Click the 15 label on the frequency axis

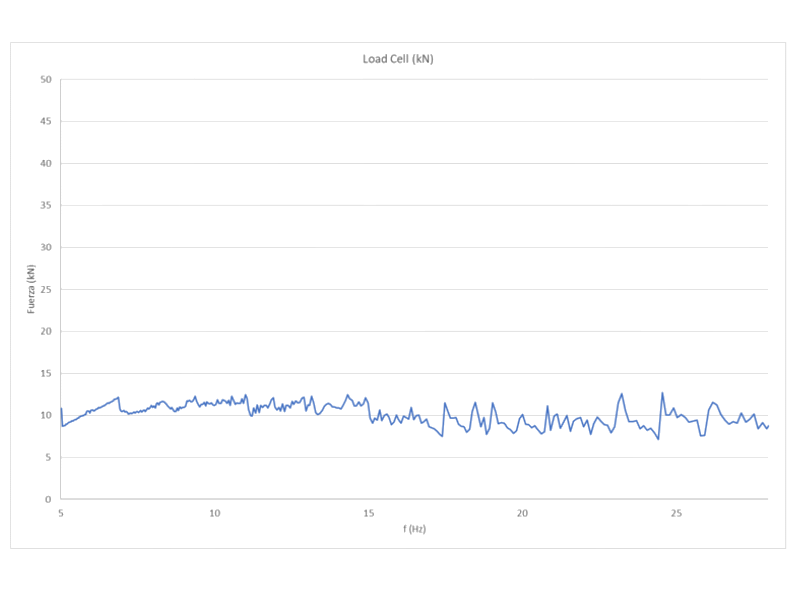click(368, 513)
